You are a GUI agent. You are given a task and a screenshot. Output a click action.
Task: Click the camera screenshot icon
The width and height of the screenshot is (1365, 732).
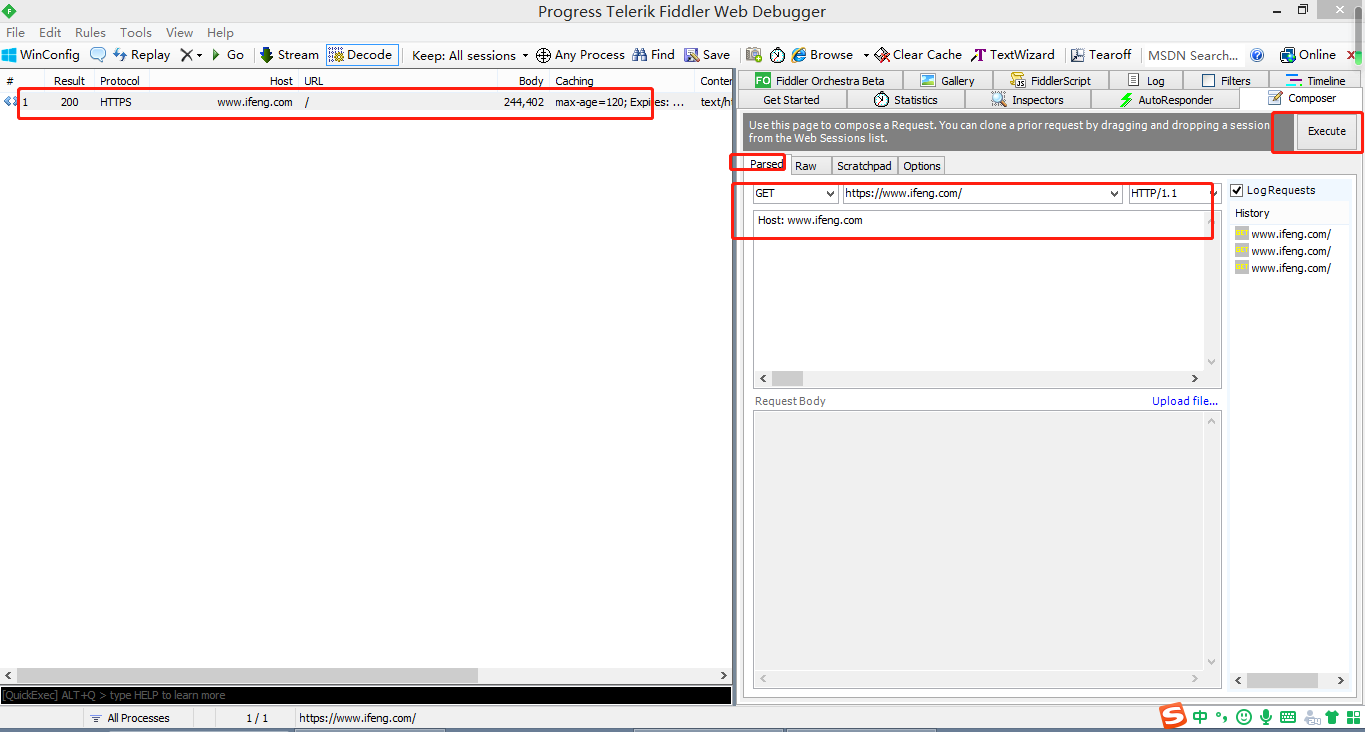pos(754,55)
